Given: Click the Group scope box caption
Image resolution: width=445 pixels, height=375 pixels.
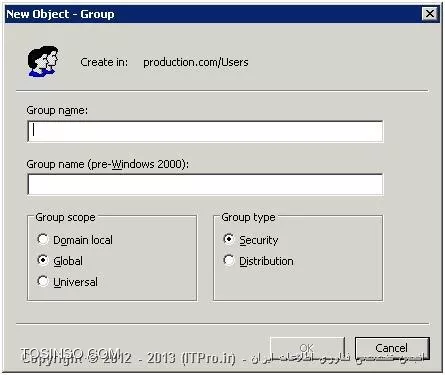Looking at the screenshot, I should point(65,217).
